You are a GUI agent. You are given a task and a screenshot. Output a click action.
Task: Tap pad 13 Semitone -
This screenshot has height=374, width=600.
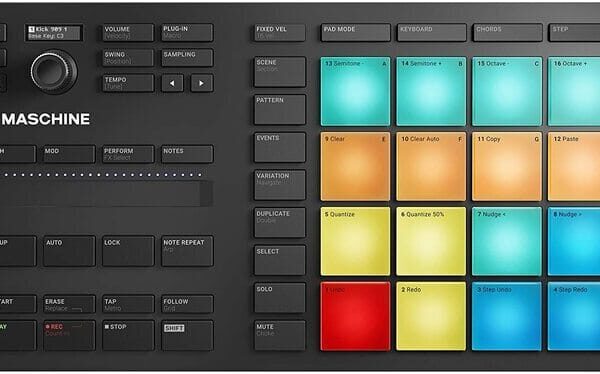pos(355,91)
